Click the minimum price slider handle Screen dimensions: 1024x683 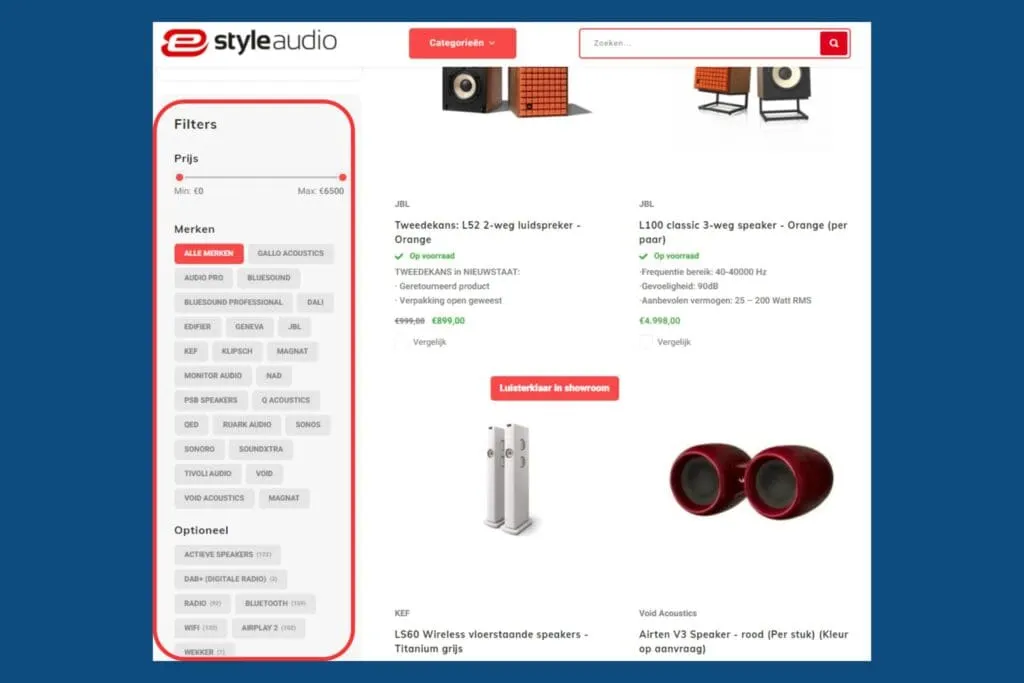coord(180,178)
